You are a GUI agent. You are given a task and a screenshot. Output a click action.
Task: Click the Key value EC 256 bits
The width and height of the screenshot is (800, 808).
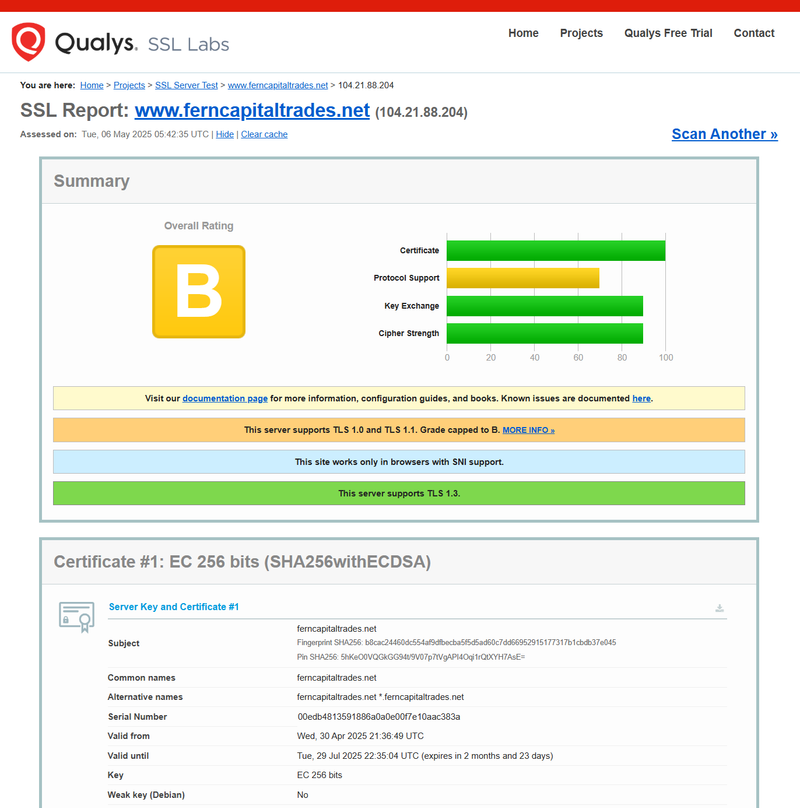(x=320, y=775)
